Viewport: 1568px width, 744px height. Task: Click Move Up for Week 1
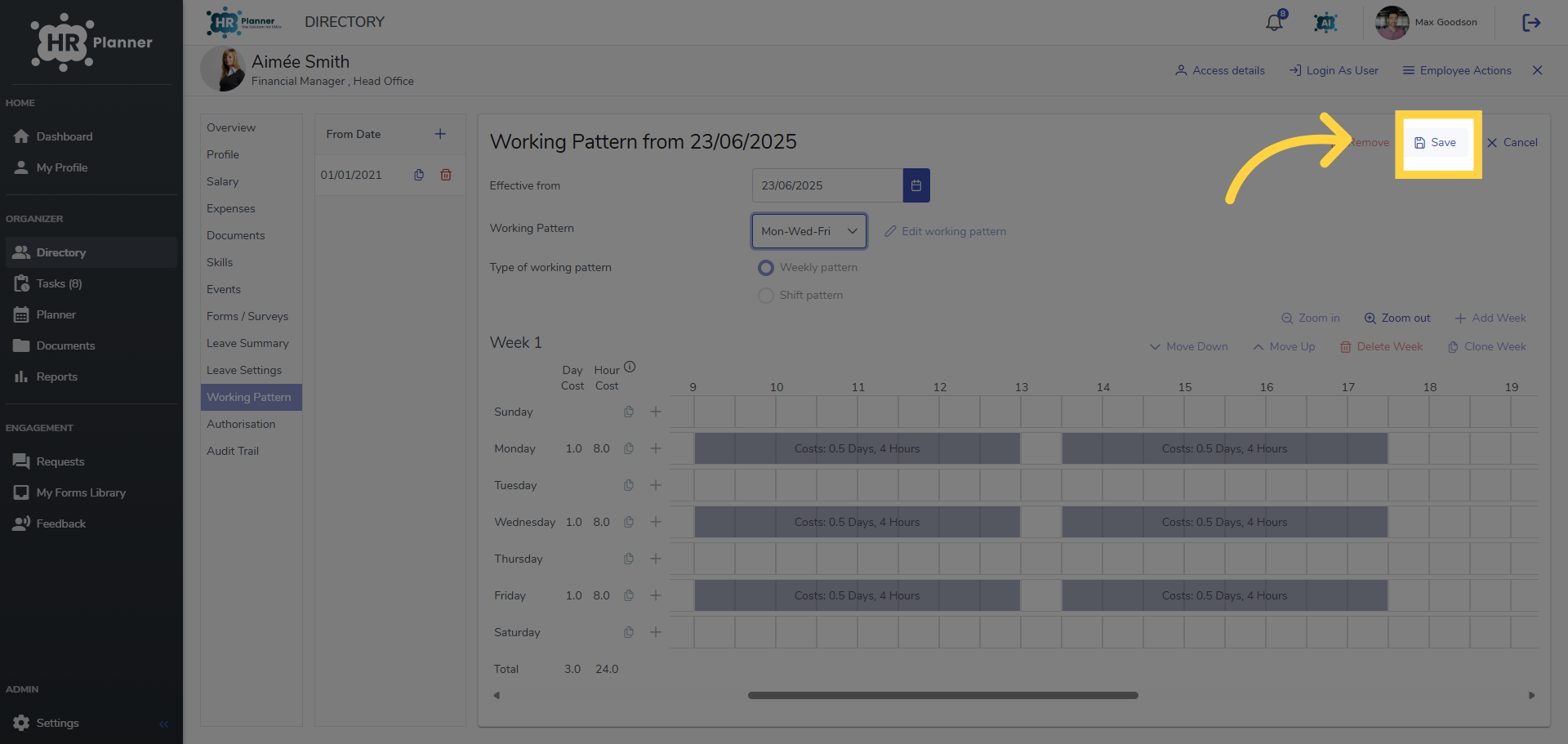tap(1284, 346)
